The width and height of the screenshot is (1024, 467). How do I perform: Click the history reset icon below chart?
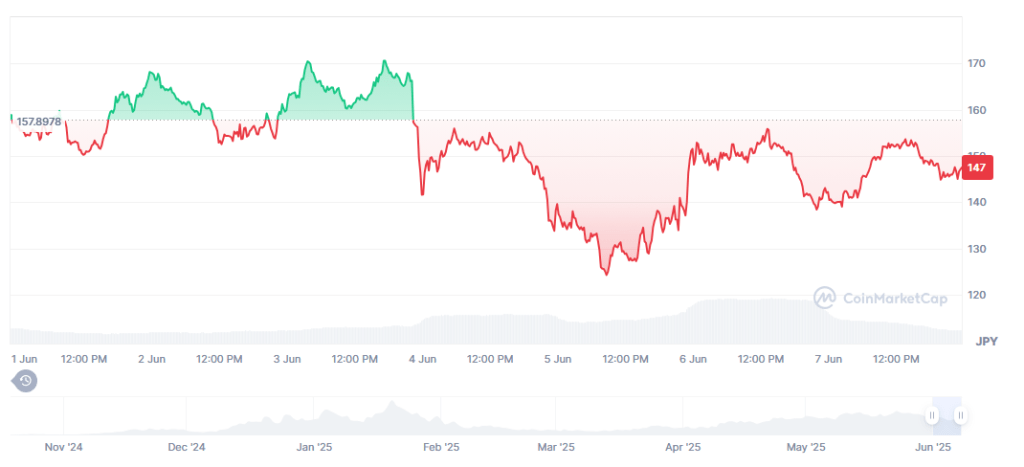[25, 381]
